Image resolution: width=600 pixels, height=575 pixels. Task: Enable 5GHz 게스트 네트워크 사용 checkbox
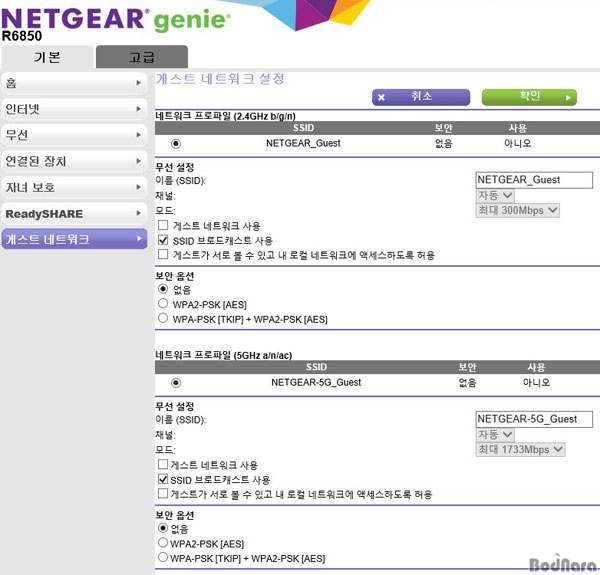(x=163, y=464)
